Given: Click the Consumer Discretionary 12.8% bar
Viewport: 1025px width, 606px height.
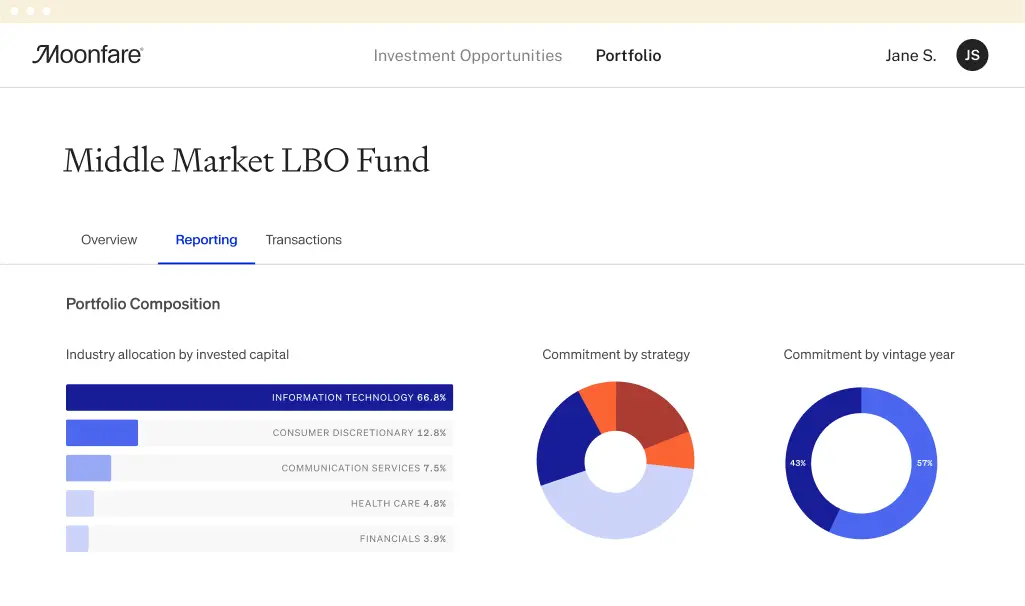Looking at the screenshot, I should [x=101, y=432].
